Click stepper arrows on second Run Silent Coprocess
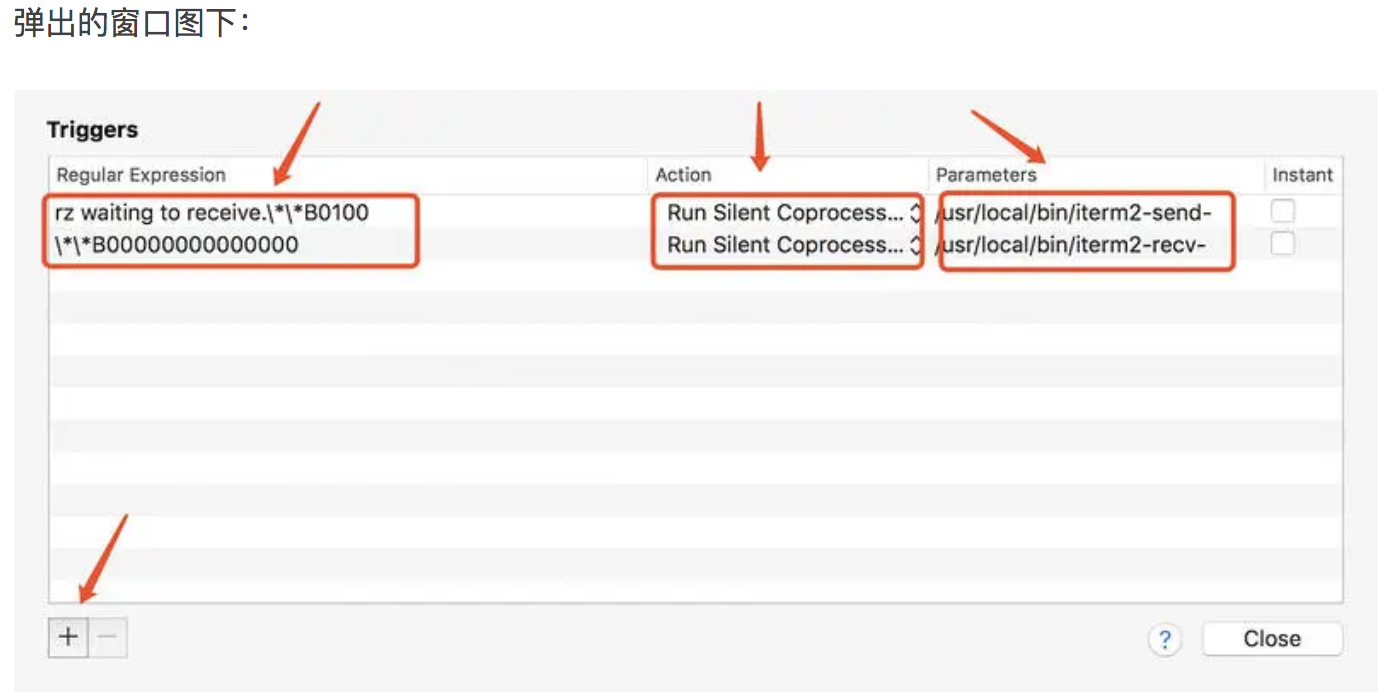This screenshot has height=700, width=1390. tap(914, 244)
